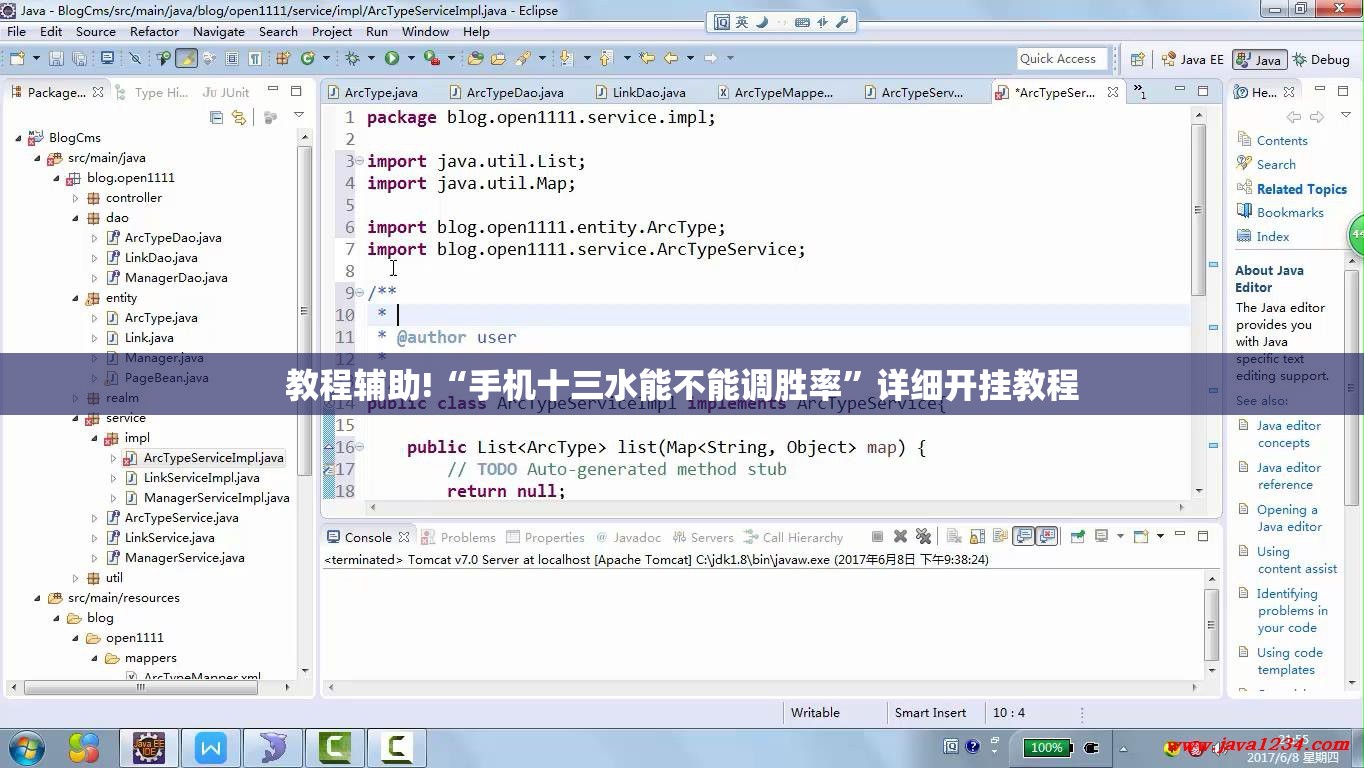Viewport: 1364px width, 768px height.
Task: Open the Bookmarks help link
Action: (1290, 212)
